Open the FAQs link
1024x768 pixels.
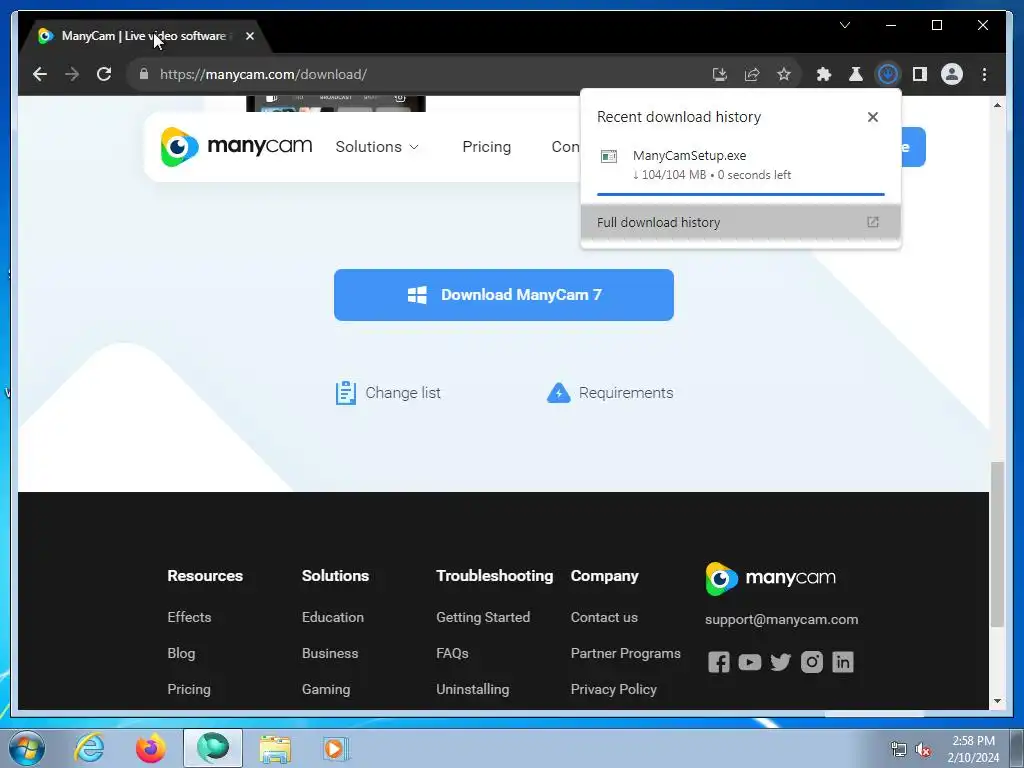tap(452, 653)
